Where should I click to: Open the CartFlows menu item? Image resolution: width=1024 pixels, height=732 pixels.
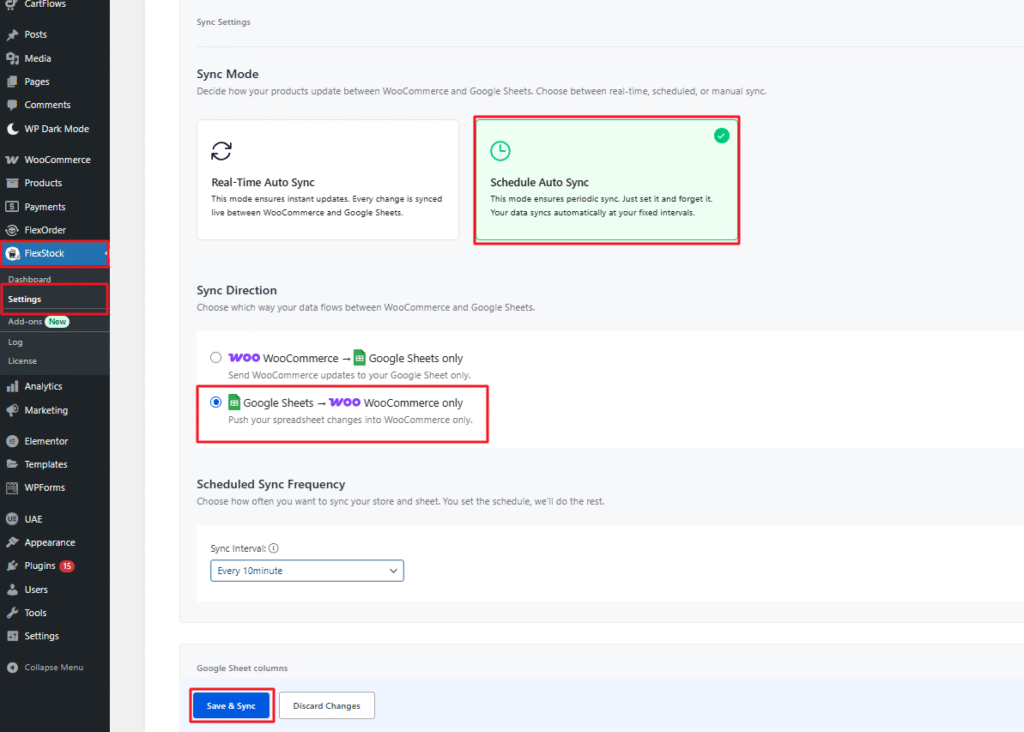(x=44, y=5)
